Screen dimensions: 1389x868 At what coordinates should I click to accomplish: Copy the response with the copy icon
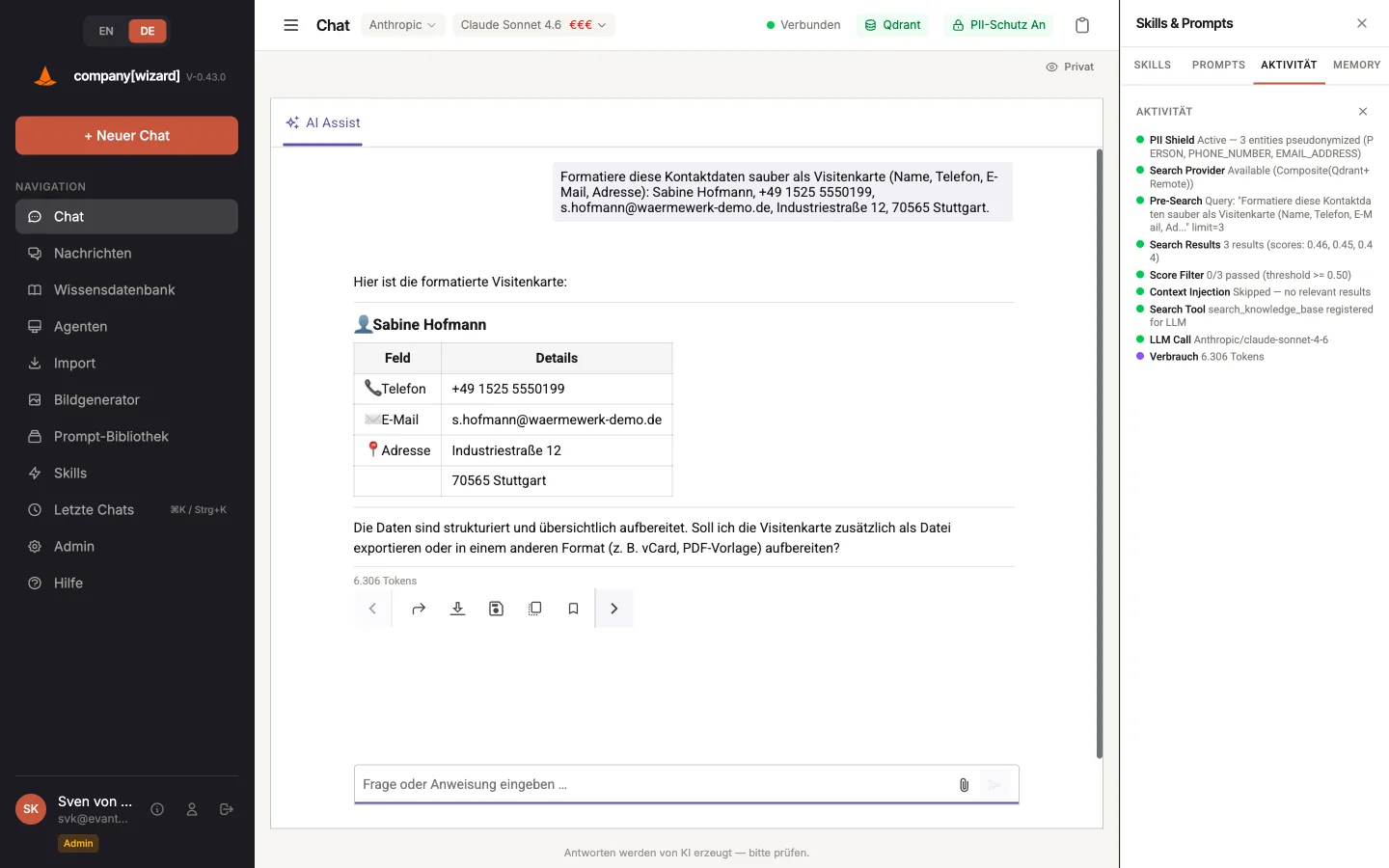point(534,609)
